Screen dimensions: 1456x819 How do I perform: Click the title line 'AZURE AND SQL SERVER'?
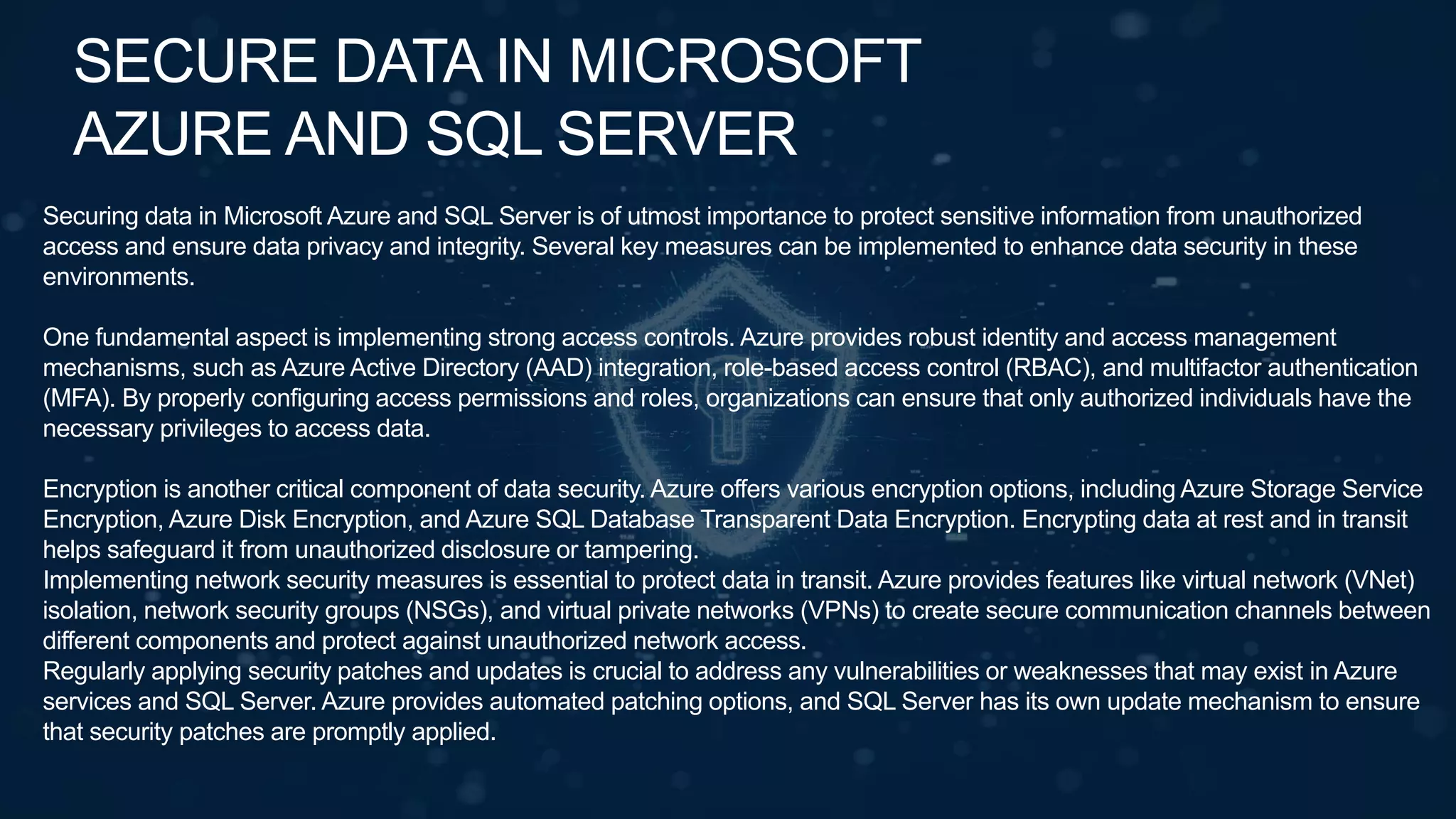pos(435,134)
